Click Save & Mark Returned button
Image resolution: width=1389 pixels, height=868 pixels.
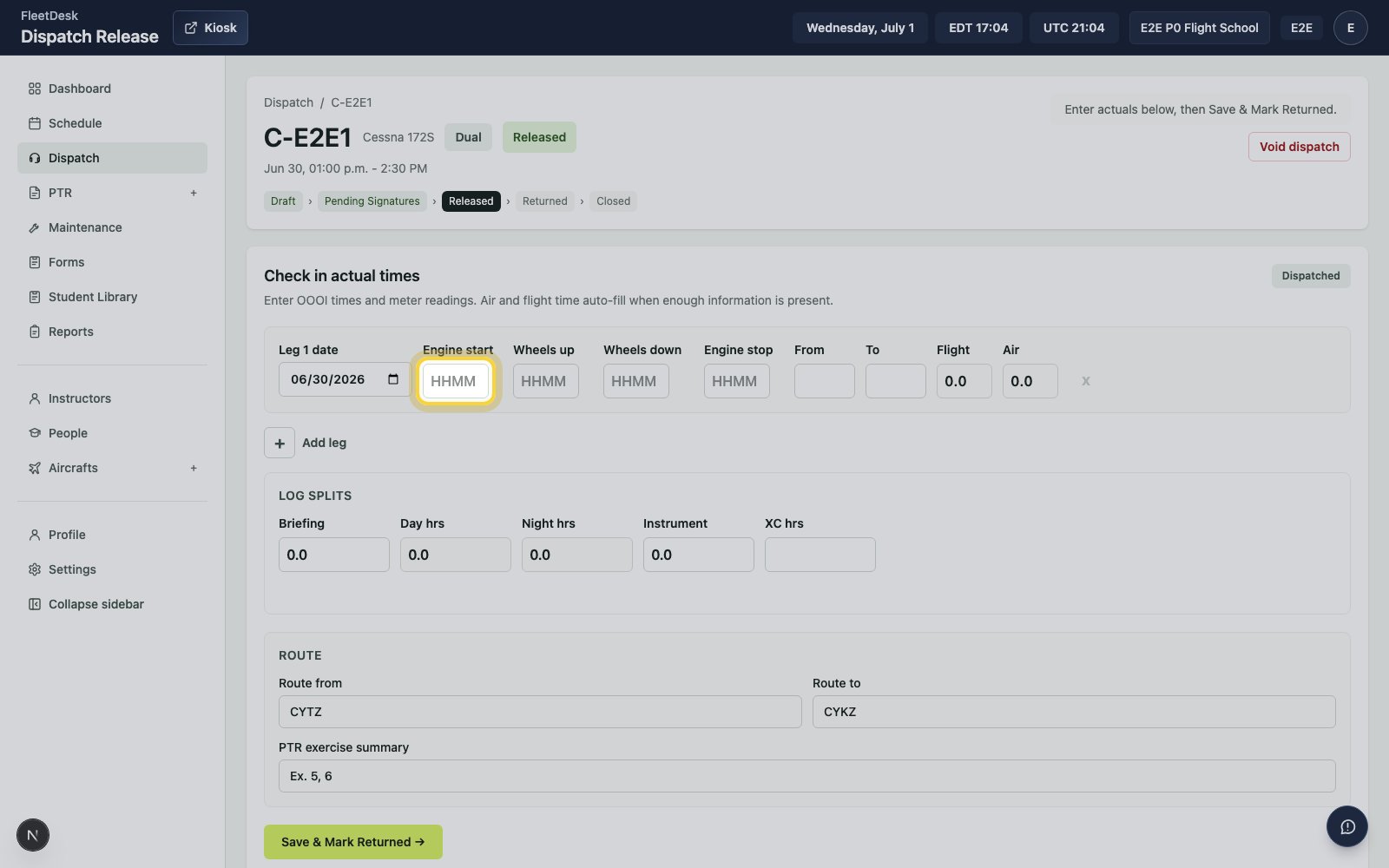pyautogui.click(x=353, y=842)
